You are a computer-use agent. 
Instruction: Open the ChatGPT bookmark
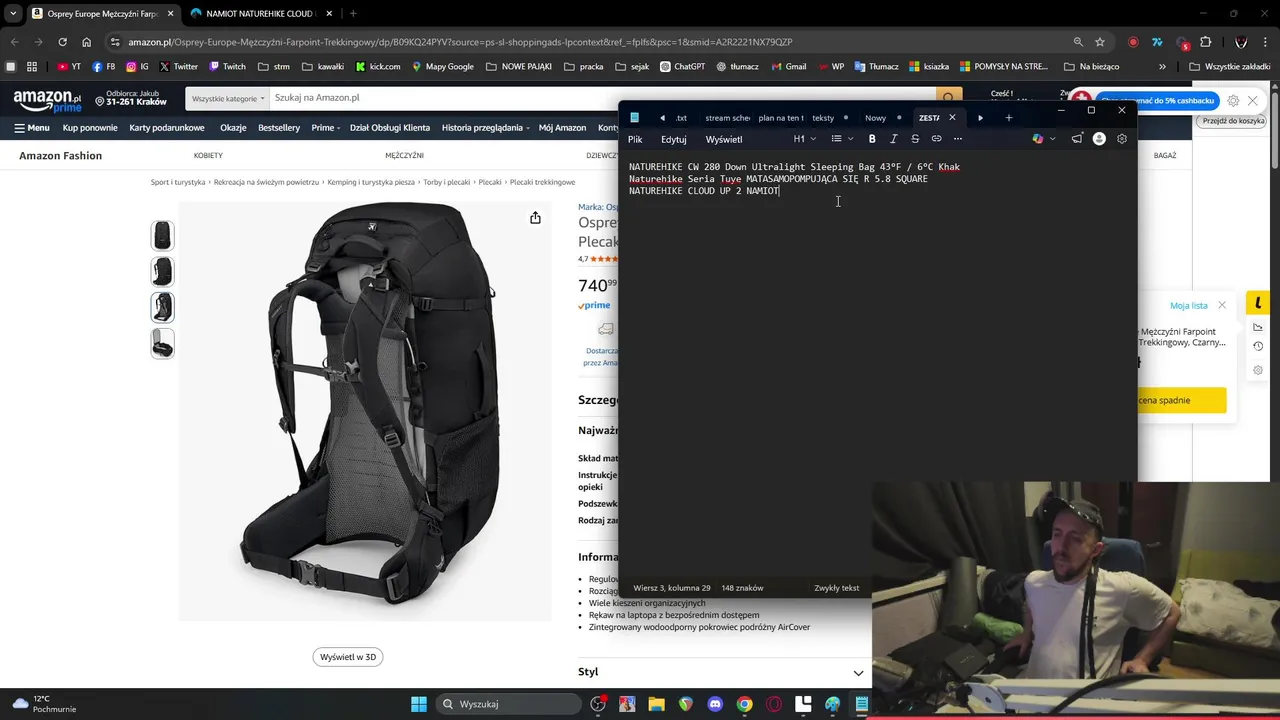point(682,67)
